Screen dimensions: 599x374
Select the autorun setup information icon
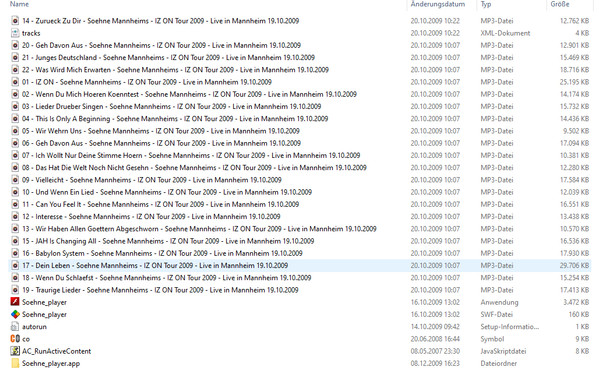[x=15, y=326]
